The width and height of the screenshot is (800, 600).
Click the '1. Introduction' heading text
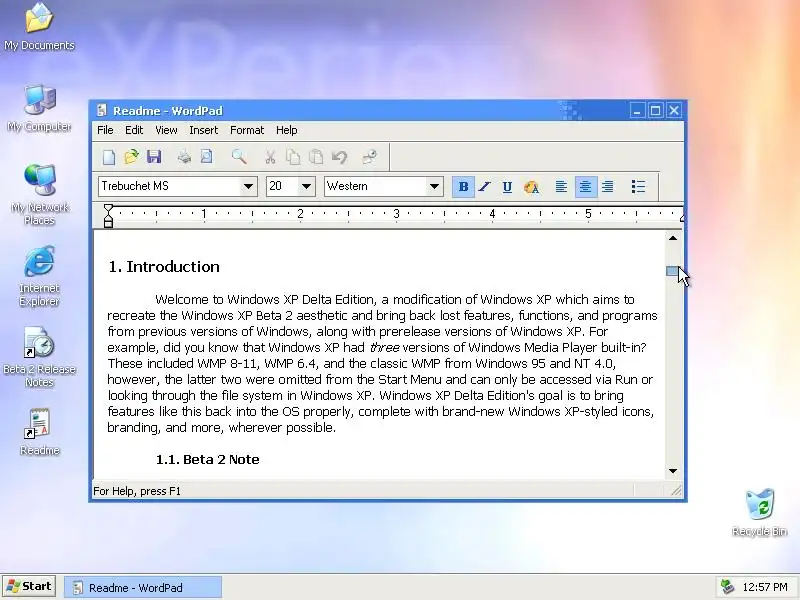tap(164, 266)
